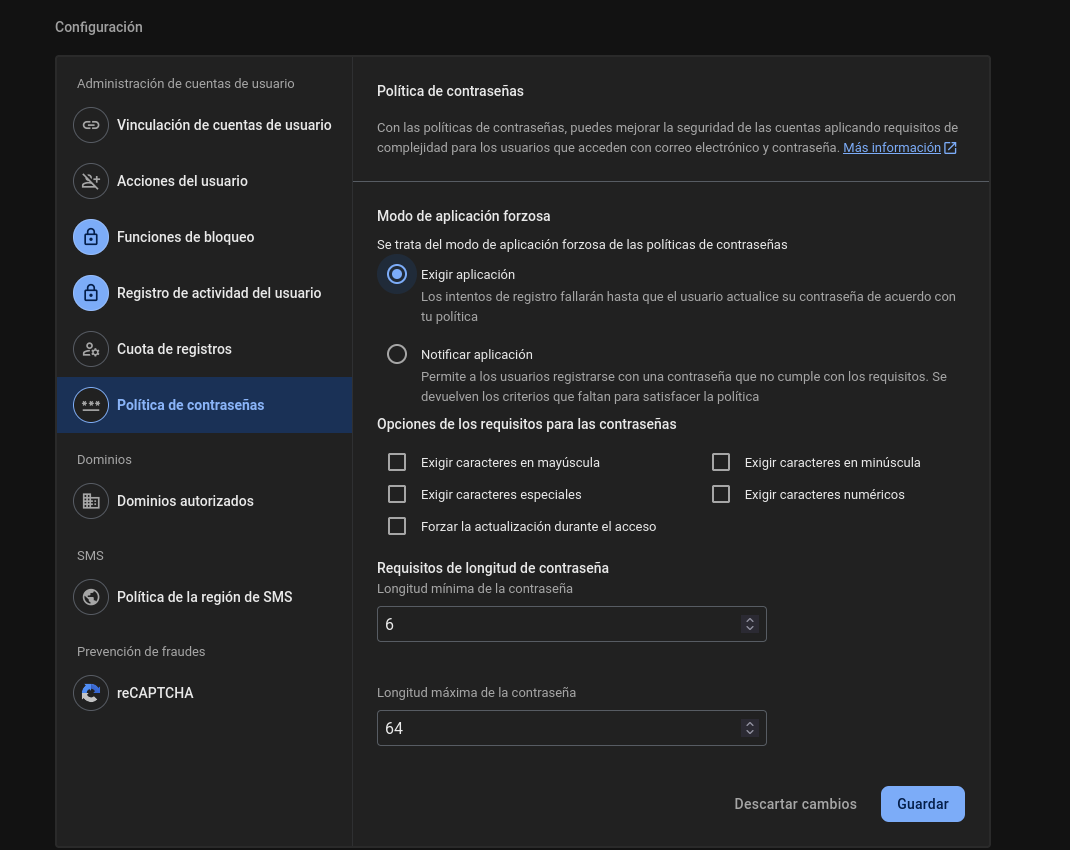Enable Exigir caracteres en mayúscula checkbox
Screen dimensions: 1070x850
[397, 462]
